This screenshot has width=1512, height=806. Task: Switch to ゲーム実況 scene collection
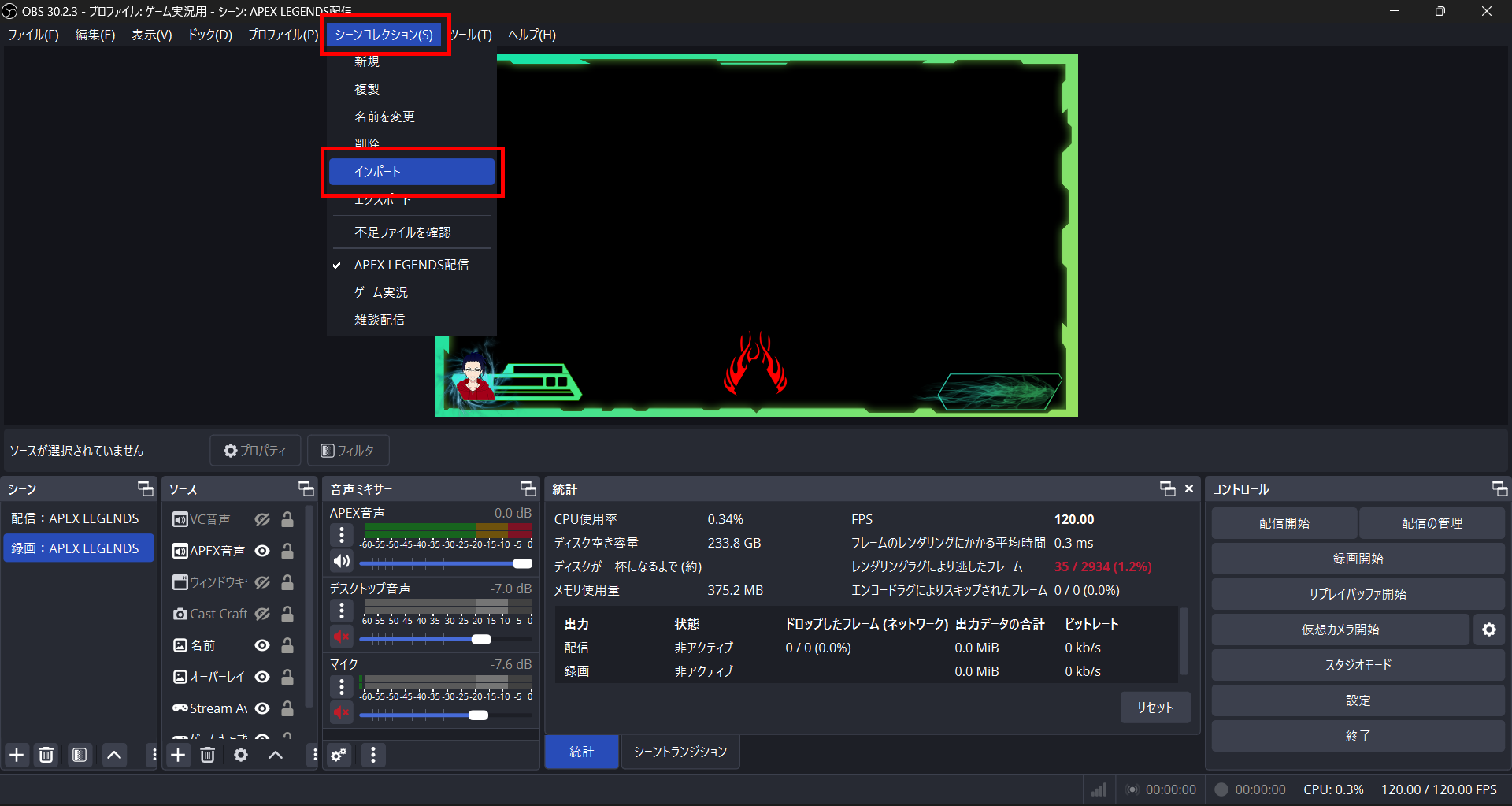click(412, 292)
